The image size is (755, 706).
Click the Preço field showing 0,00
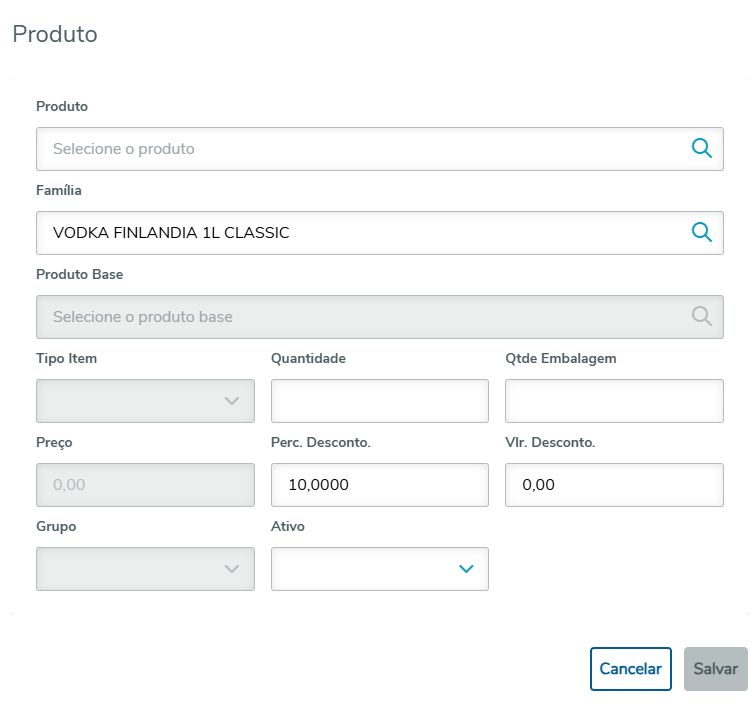point(145,485)
